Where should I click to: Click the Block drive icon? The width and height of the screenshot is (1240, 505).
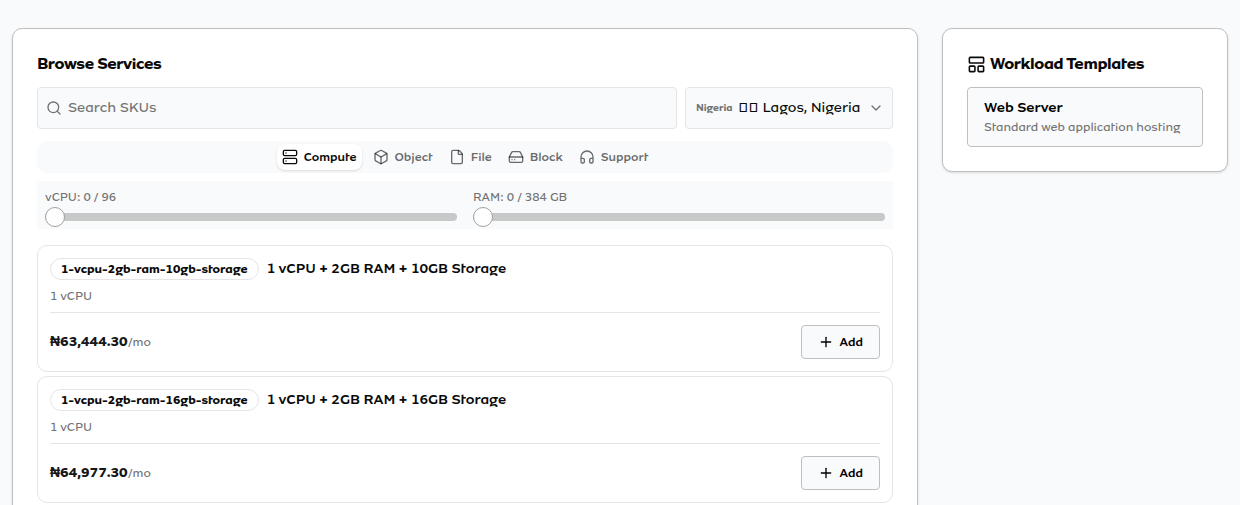point(516,157)
